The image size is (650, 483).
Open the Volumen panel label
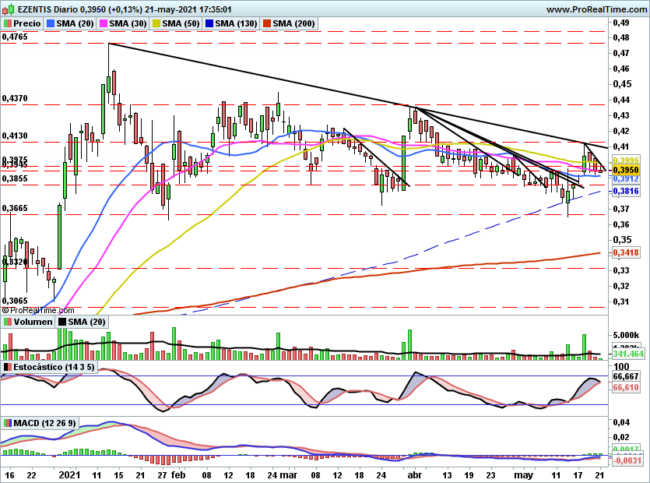pos(33,322)
